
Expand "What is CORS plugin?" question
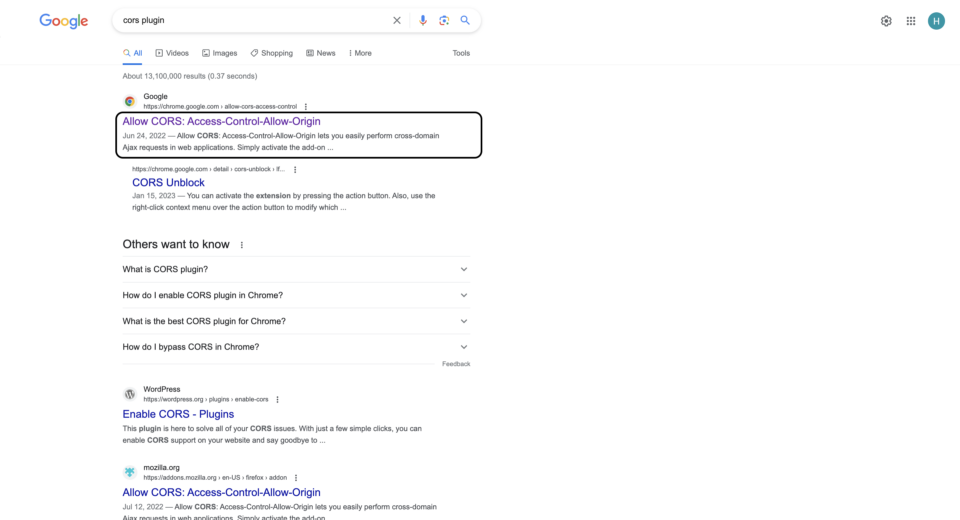coord(464,269)
